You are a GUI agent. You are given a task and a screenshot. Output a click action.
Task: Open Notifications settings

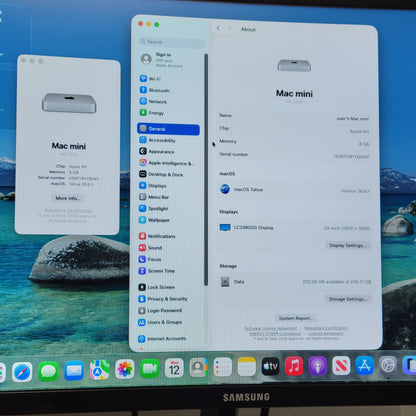point(157,236)
